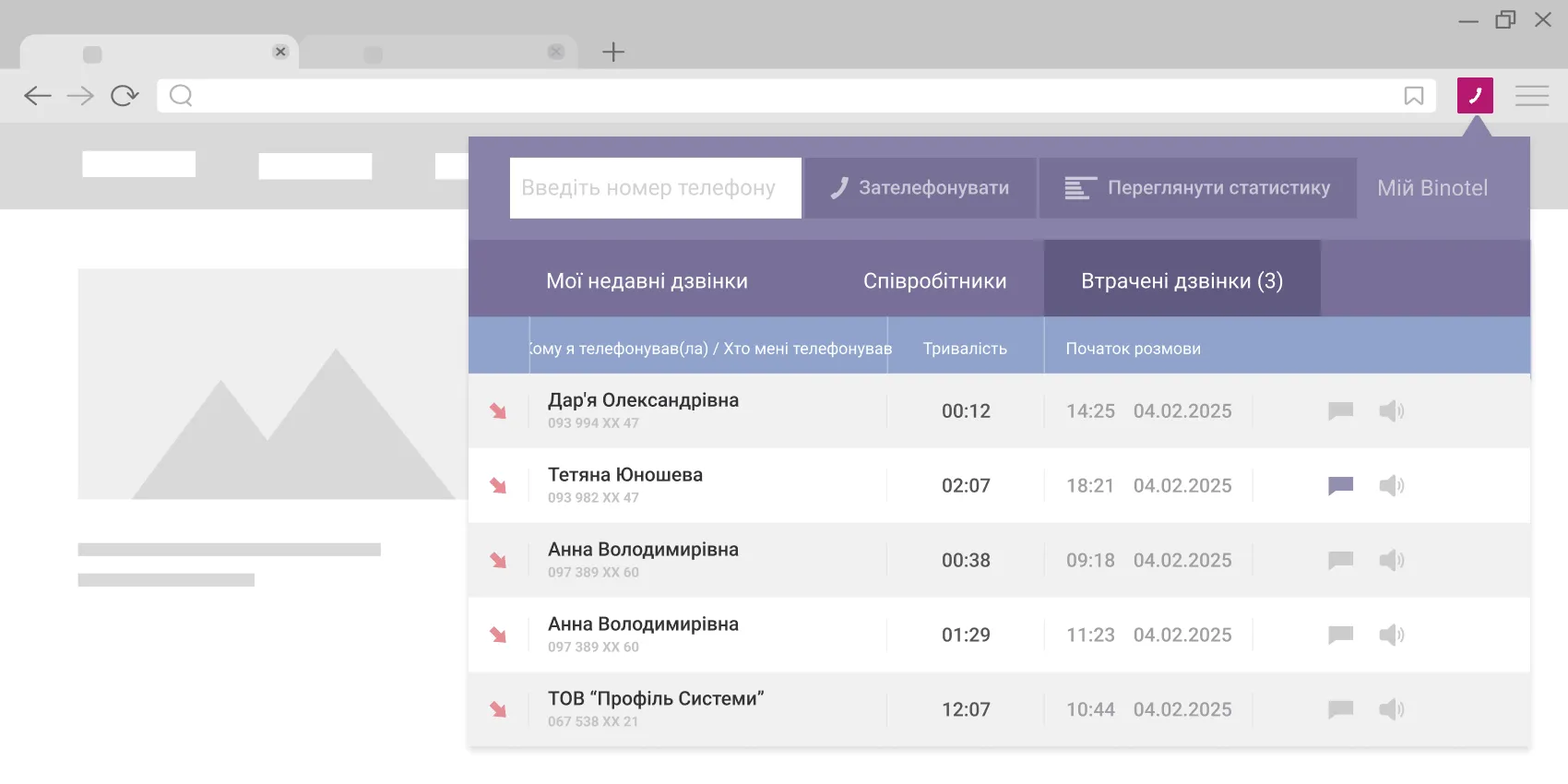Click the Початок розмови column header
Viewport: 1568px width, 784px height.
point(1134,349)
